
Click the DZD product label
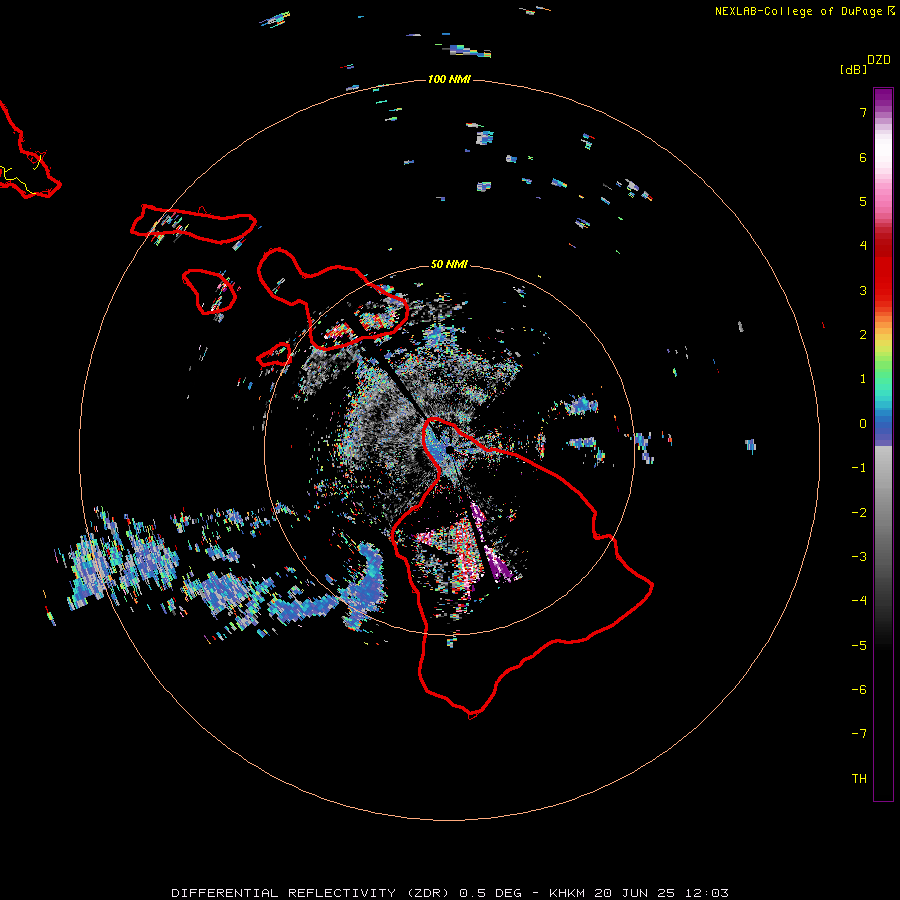pos(879,60)
